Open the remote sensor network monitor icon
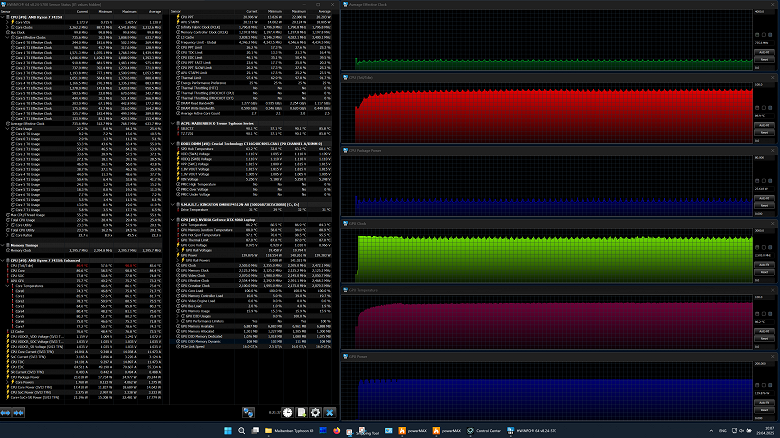Screen dimensions: 780x438 [248, 412]
